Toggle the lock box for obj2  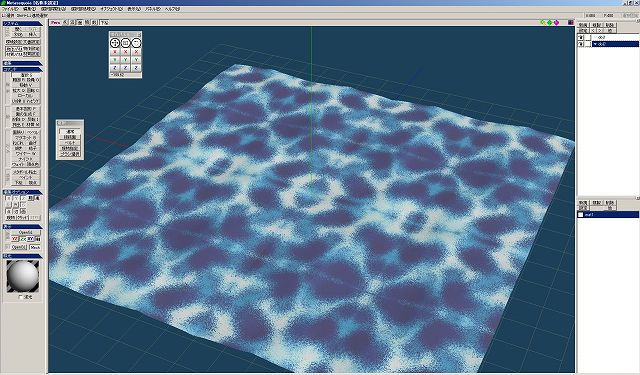pyautogui.click(x=588, y=44)
